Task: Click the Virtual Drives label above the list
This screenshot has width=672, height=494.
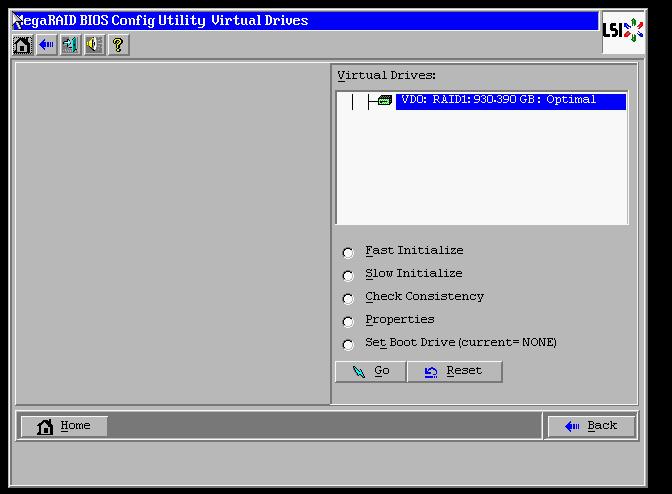Action: click(x=386, y=76)
